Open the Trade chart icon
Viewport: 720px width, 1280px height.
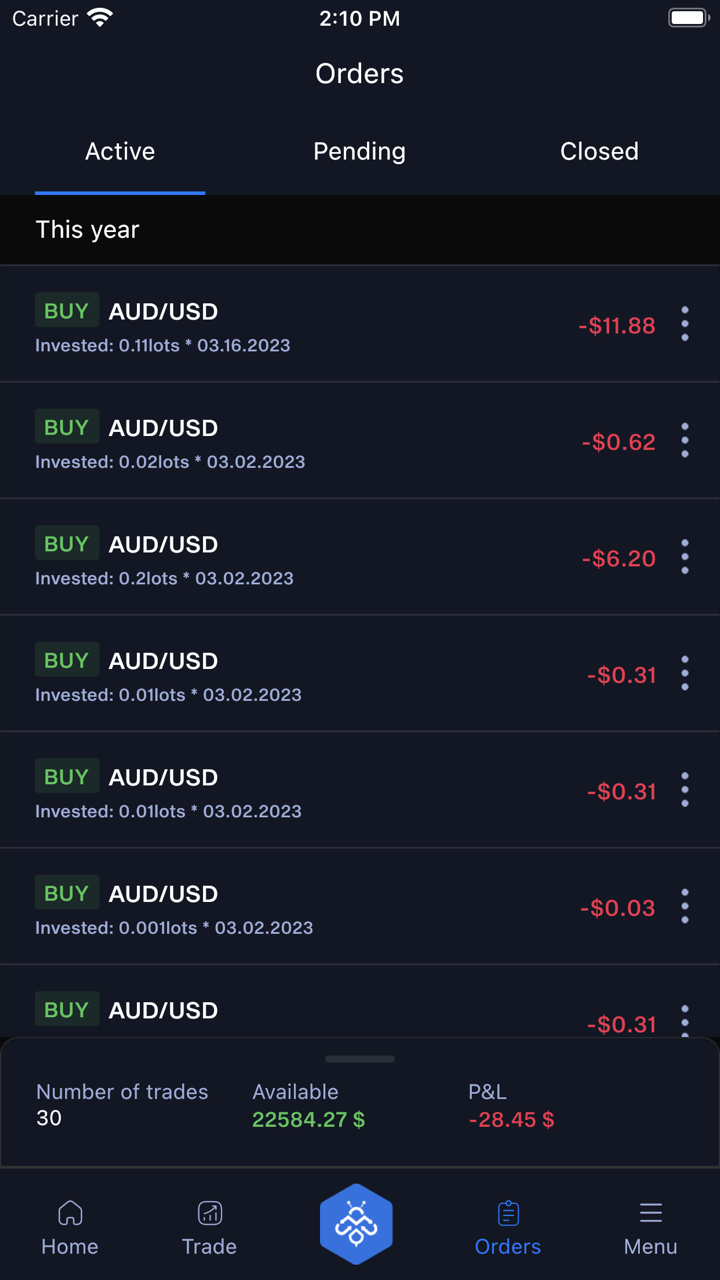click(x=210, y=1214)
